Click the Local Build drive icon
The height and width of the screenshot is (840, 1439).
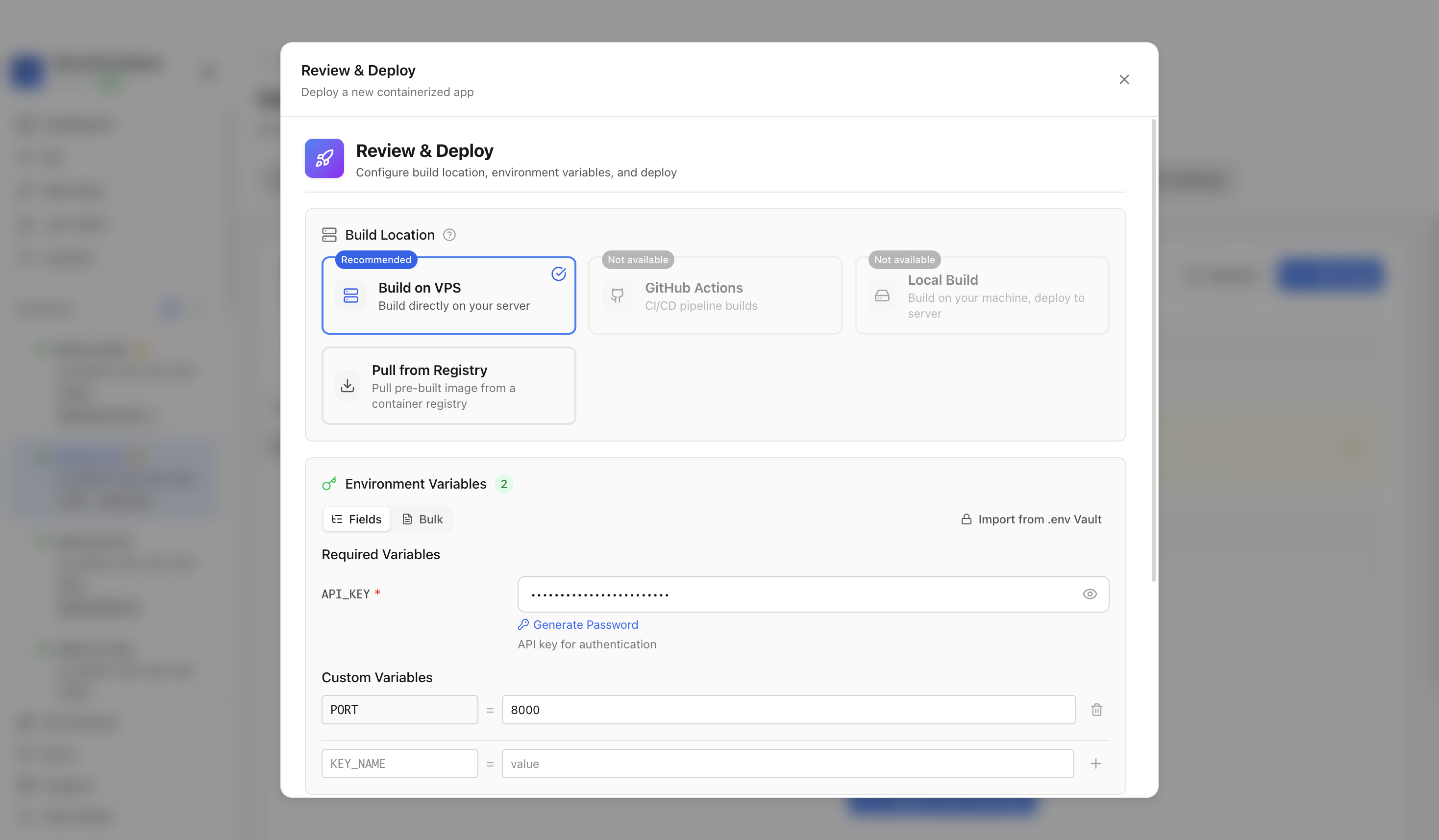[x=882, y=295]
